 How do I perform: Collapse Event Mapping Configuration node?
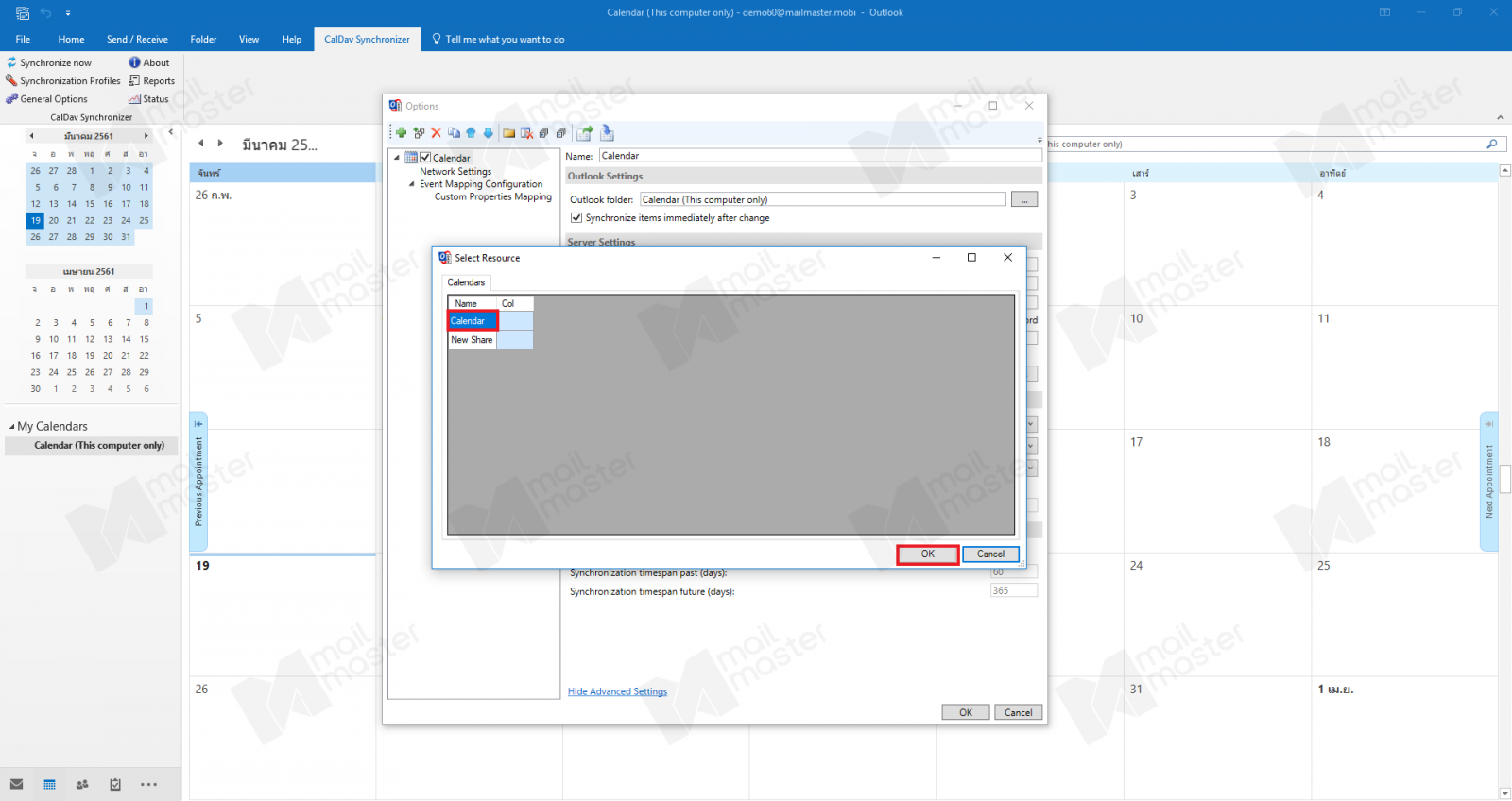[412, 184]
